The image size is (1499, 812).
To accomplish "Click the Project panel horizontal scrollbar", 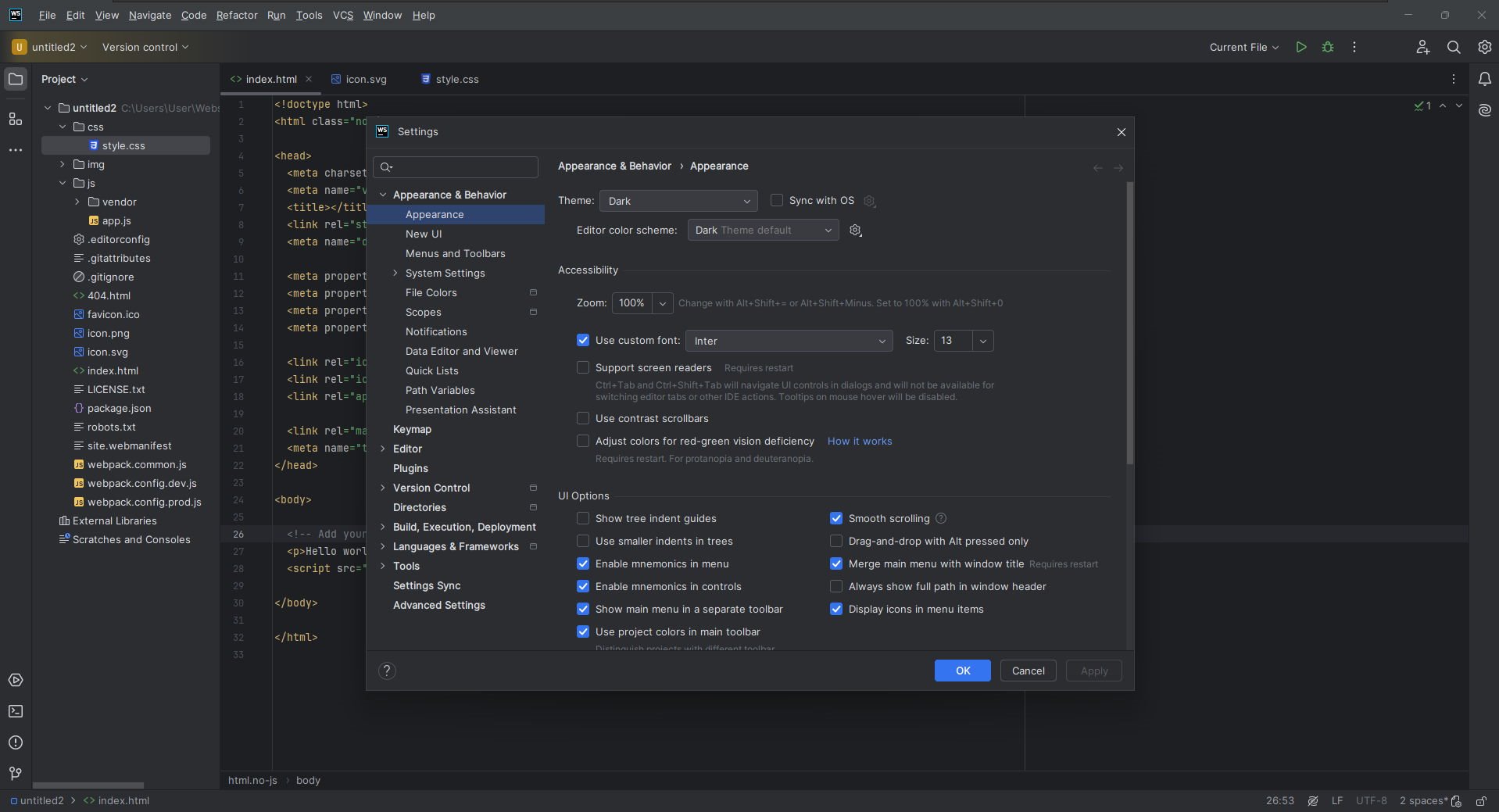I will 88,785.
